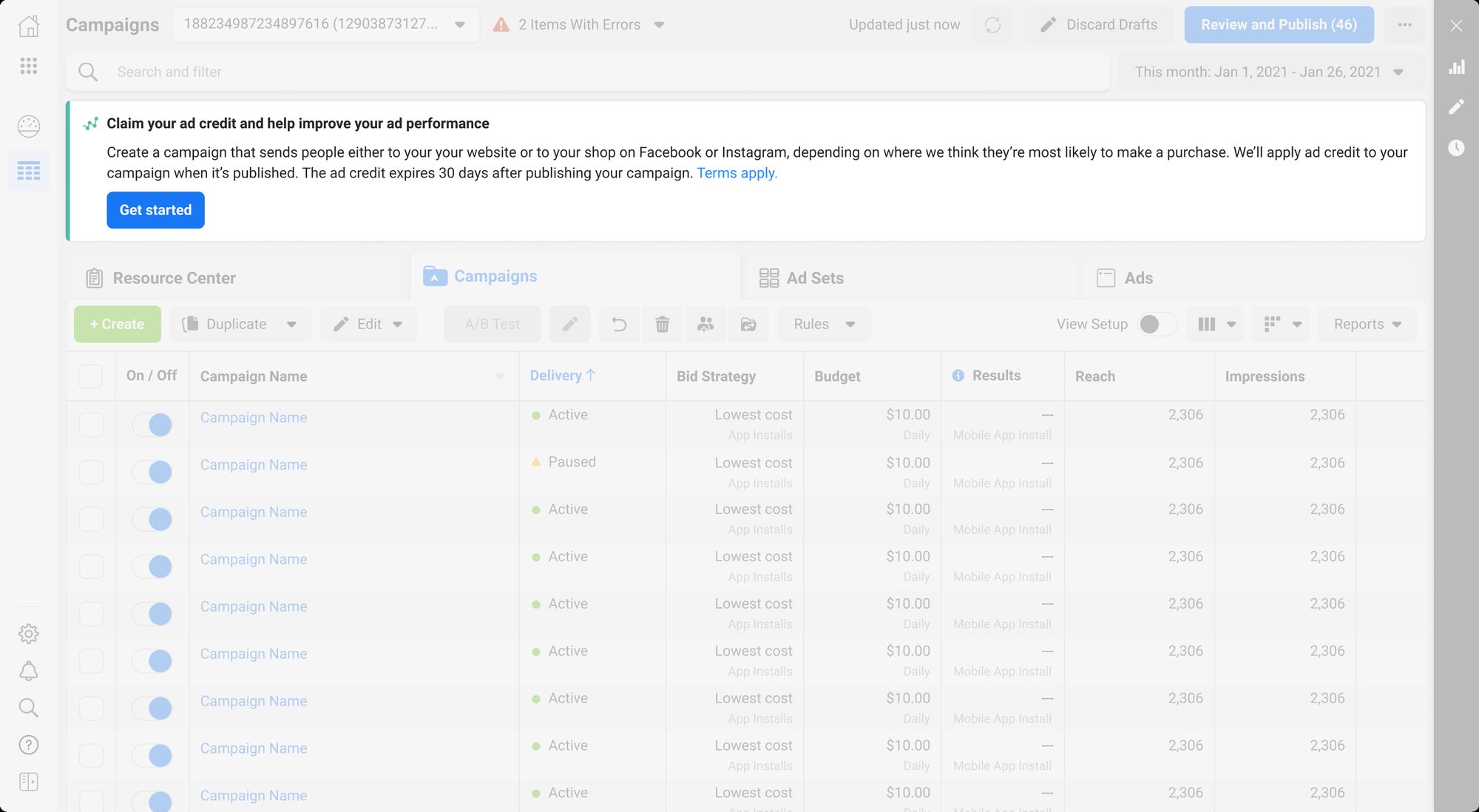Toggle the sidebar panel collapse icon
Screen dimensions: 1479x812
[28, 782]
